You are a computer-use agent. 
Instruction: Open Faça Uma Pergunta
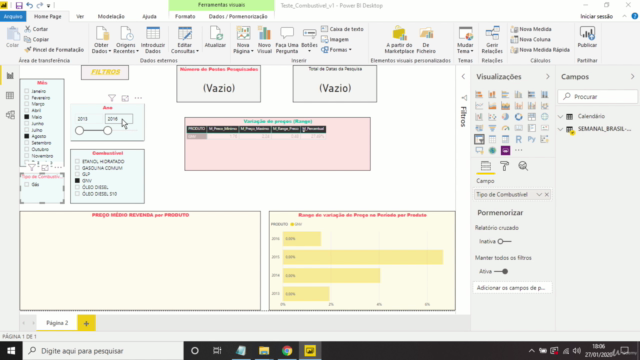pos(287,40)
